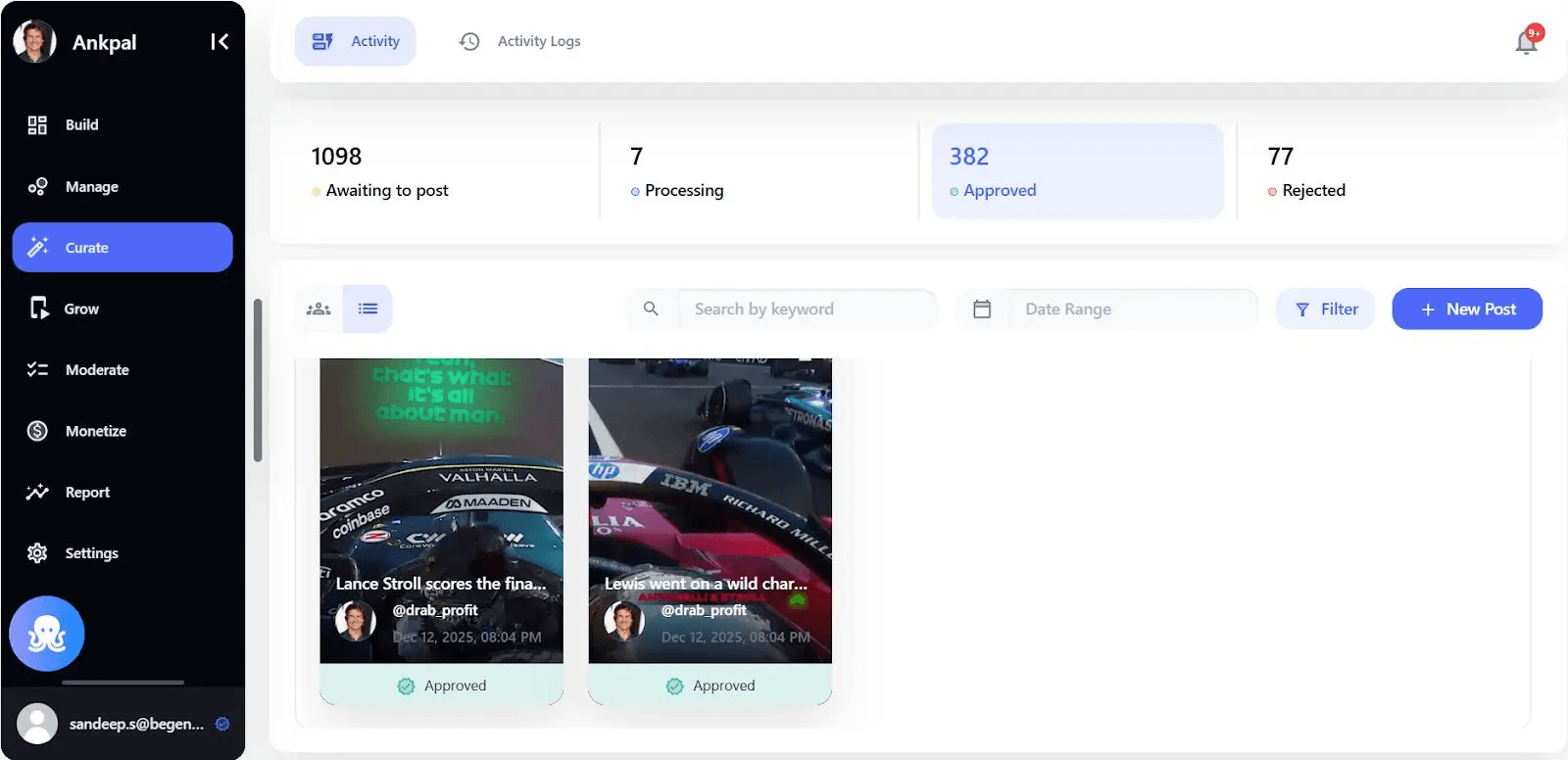Filter posts by Awaiting to post

pos(441,171)
